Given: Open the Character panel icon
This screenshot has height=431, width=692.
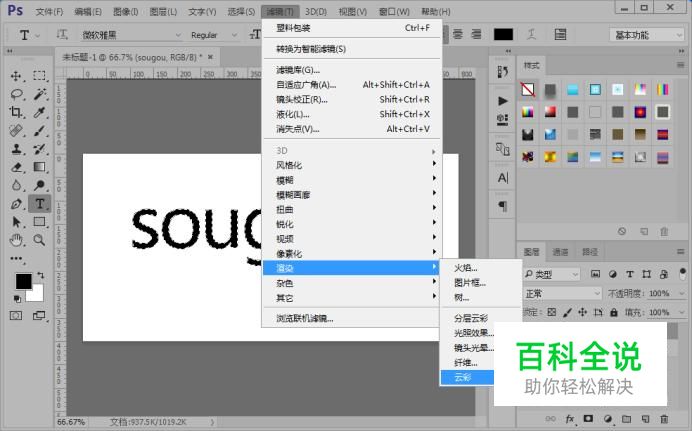Looking at the screenshot, I should [502, 178].
